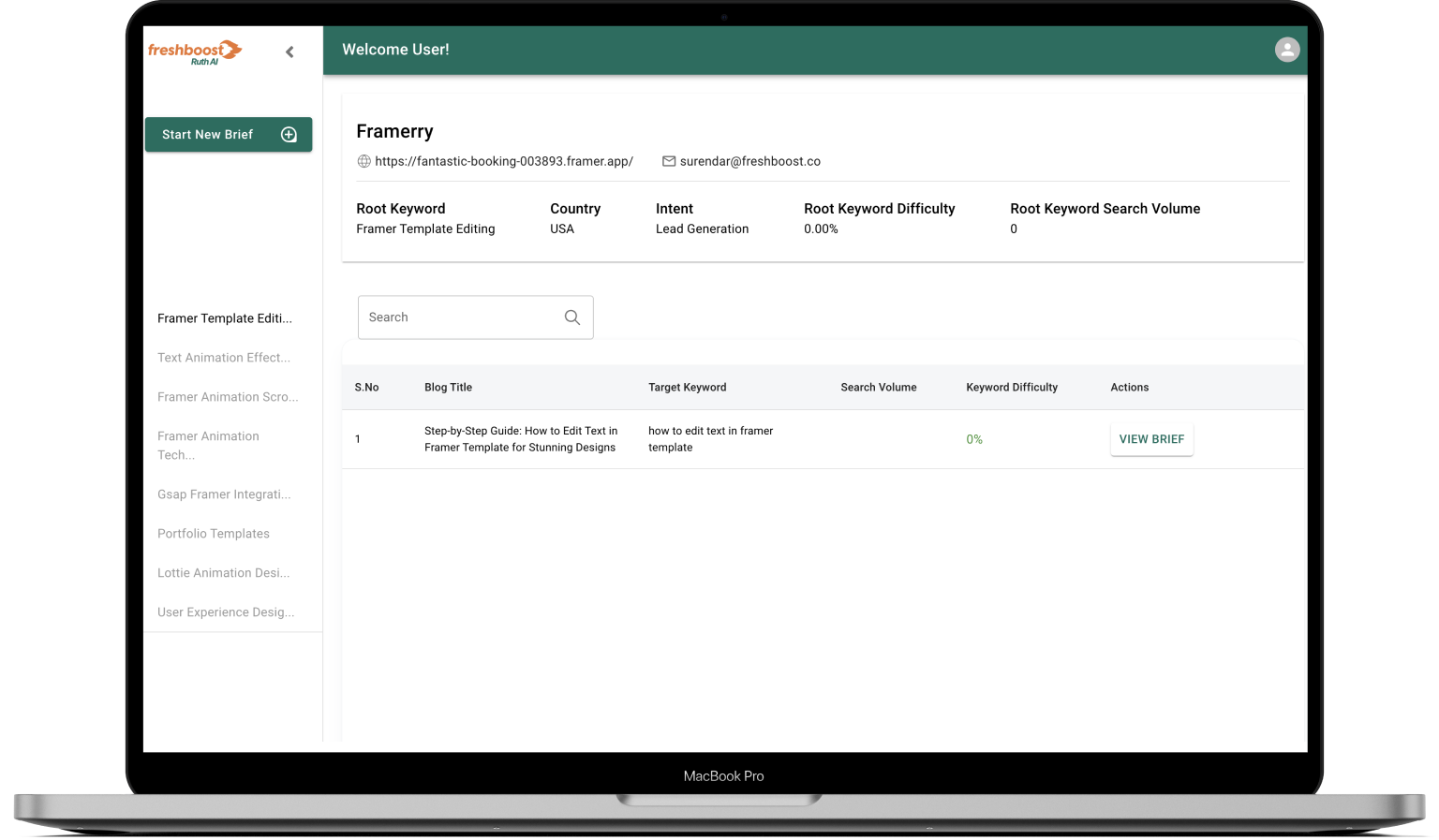Select Text Animation Effect... in sidebar

pyautogui.click(x=224, y=358)
